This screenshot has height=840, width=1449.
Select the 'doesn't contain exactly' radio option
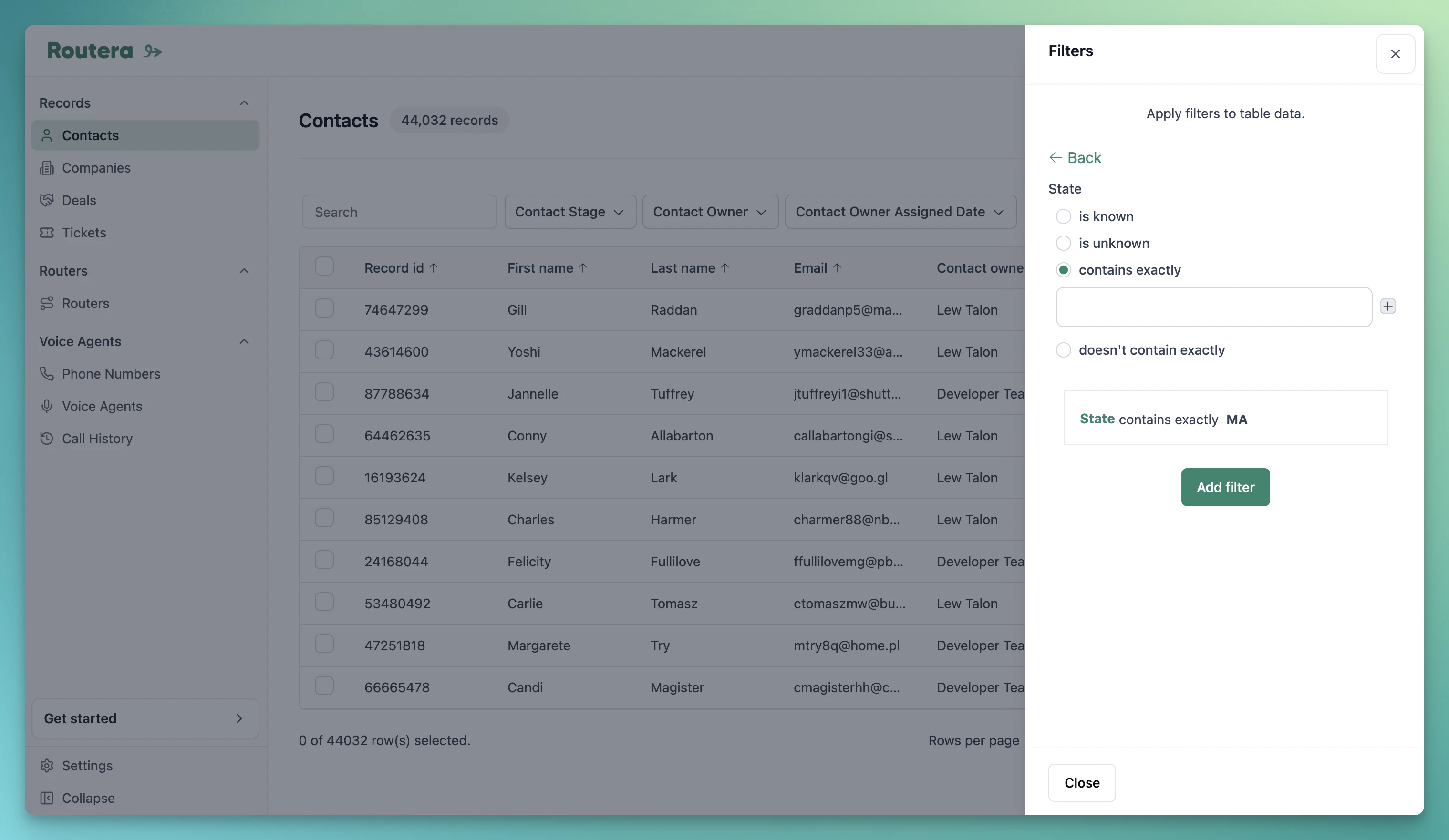[1063, 350]
